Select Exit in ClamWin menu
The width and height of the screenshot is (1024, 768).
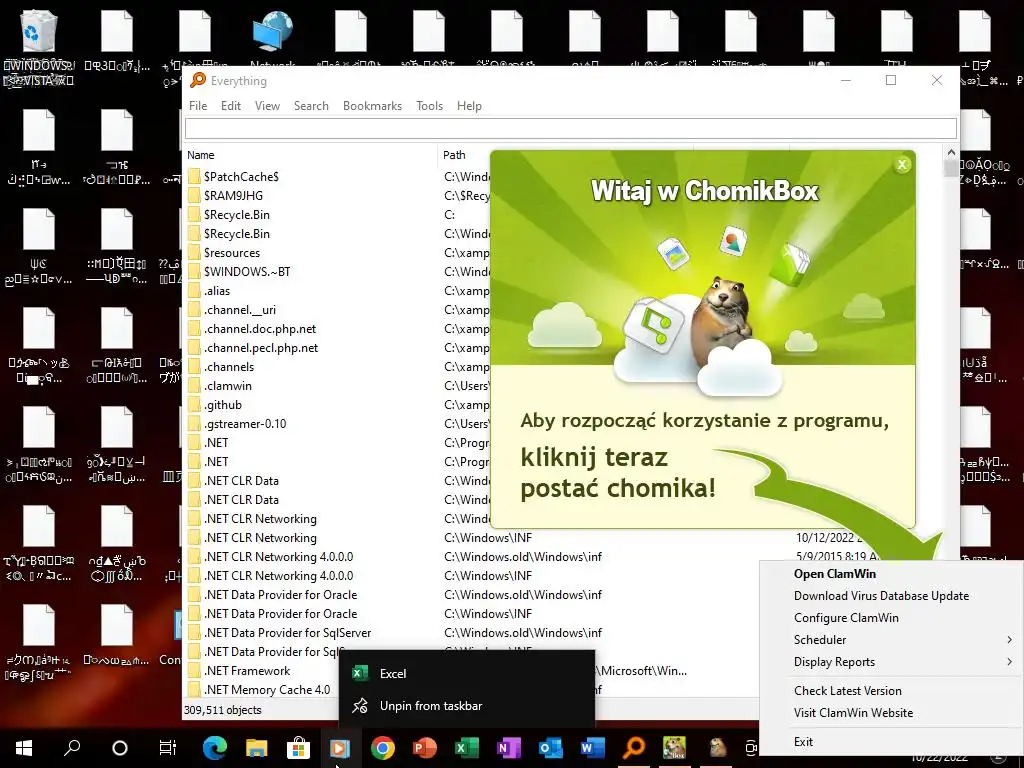pos(803,741)
